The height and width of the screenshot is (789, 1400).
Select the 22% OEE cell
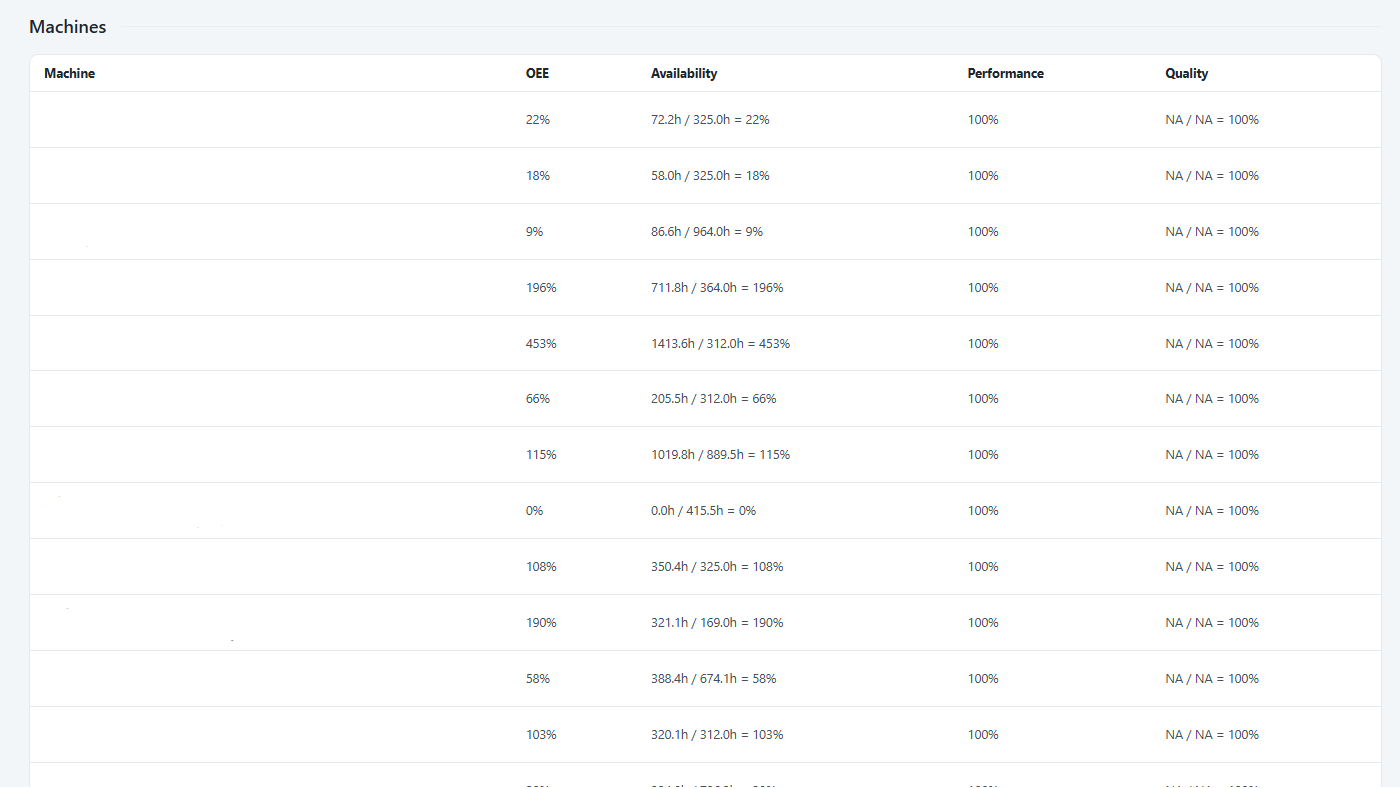point(538,120)
